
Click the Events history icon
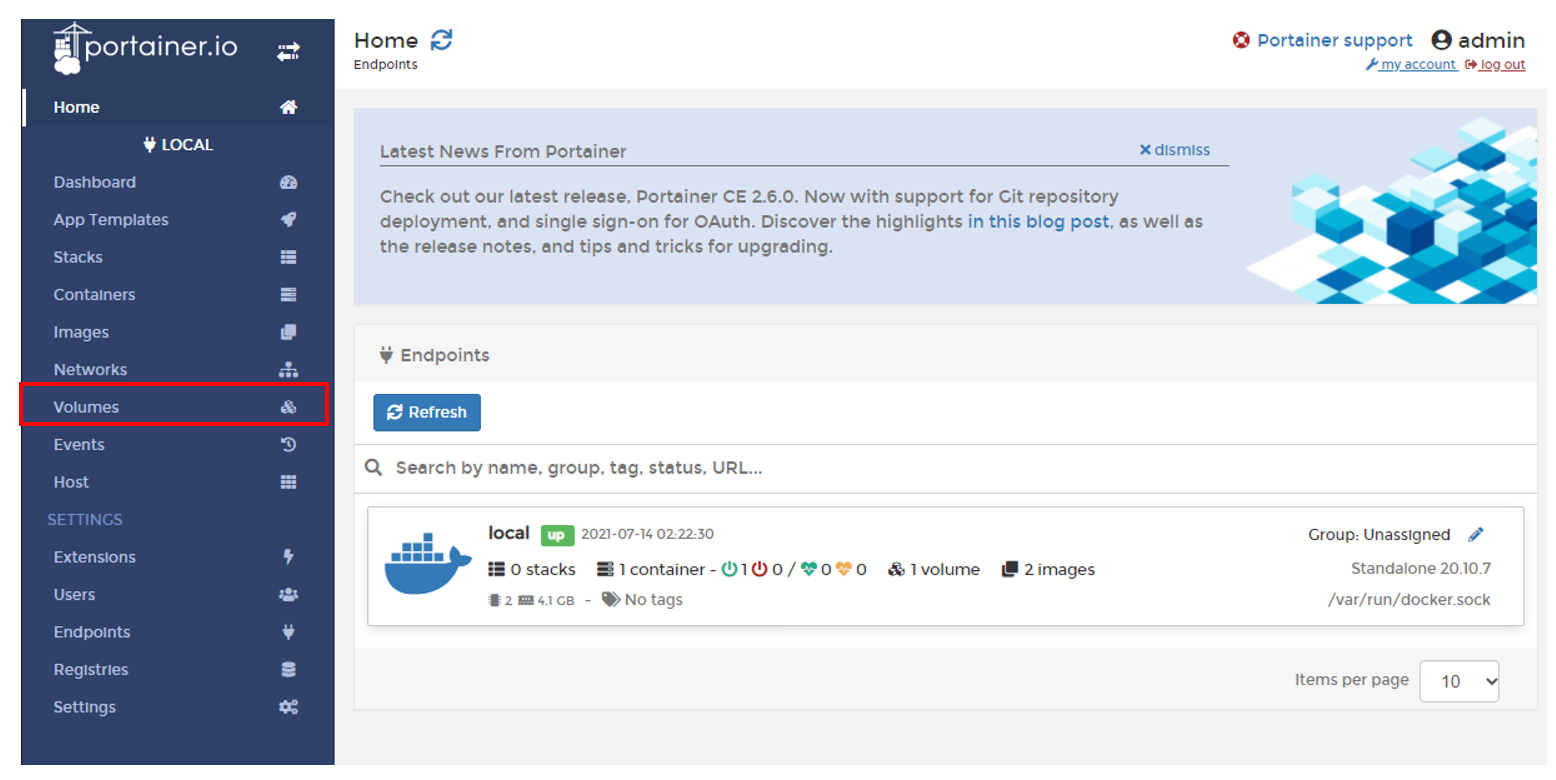click(288, 445)
